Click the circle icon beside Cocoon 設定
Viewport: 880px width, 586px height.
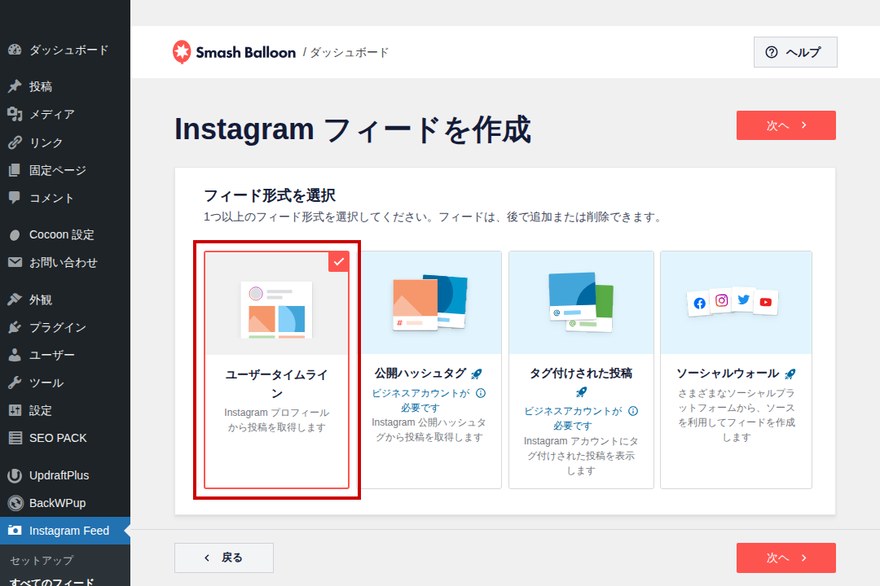(x=15, y=235)
